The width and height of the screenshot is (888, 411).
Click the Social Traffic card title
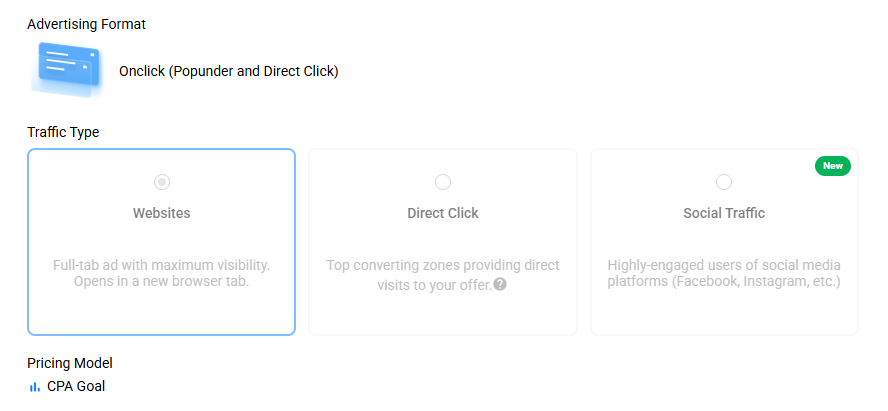(724, 213)
